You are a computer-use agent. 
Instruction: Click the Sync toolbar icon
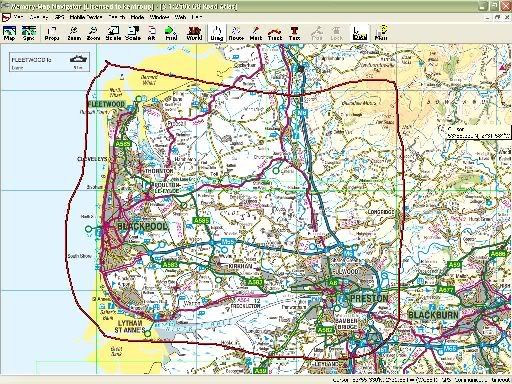[29, 33]
